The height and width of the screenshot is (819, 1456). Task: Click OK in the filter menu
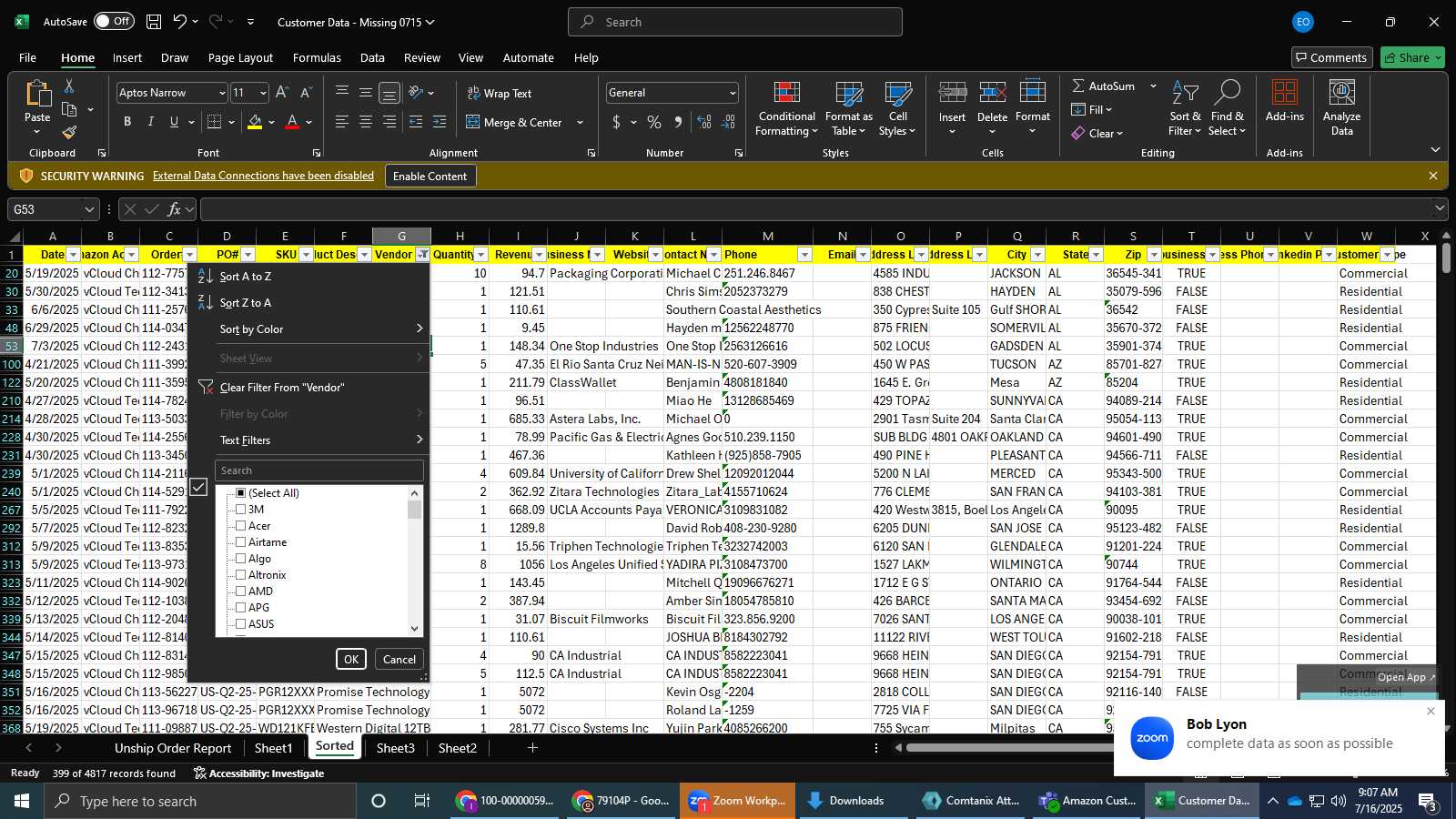[351, 660]
